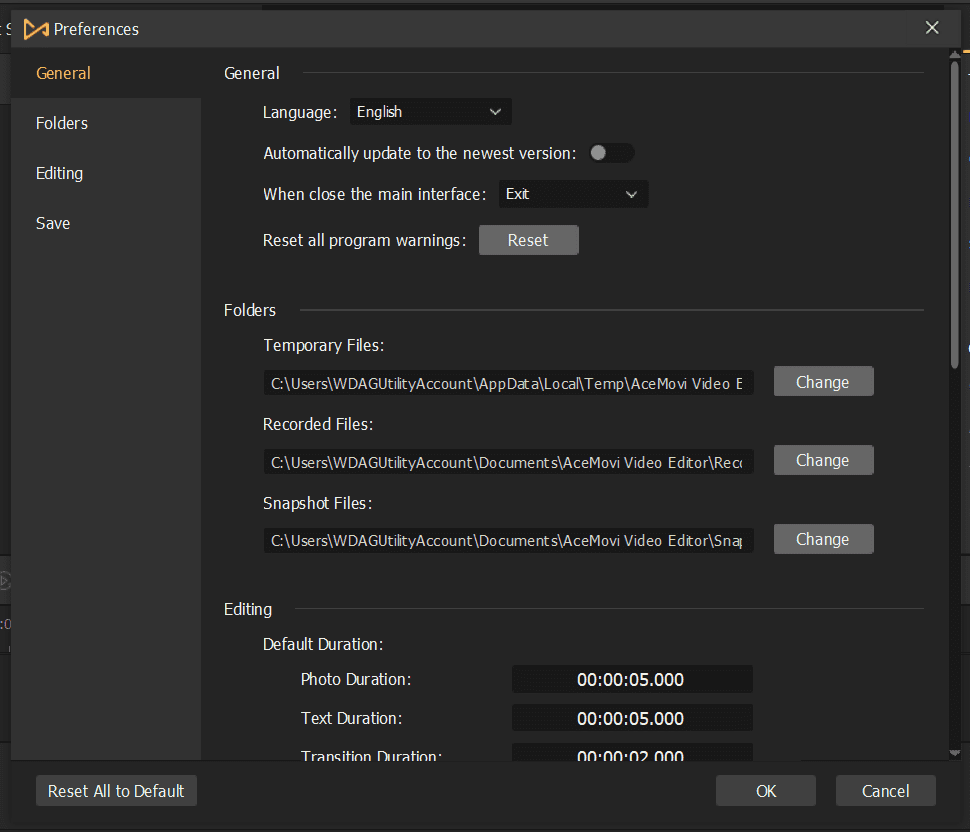This screenshot has width=970, height=832.
Task: Click the Default Duration label
Action: coord(323,644)
